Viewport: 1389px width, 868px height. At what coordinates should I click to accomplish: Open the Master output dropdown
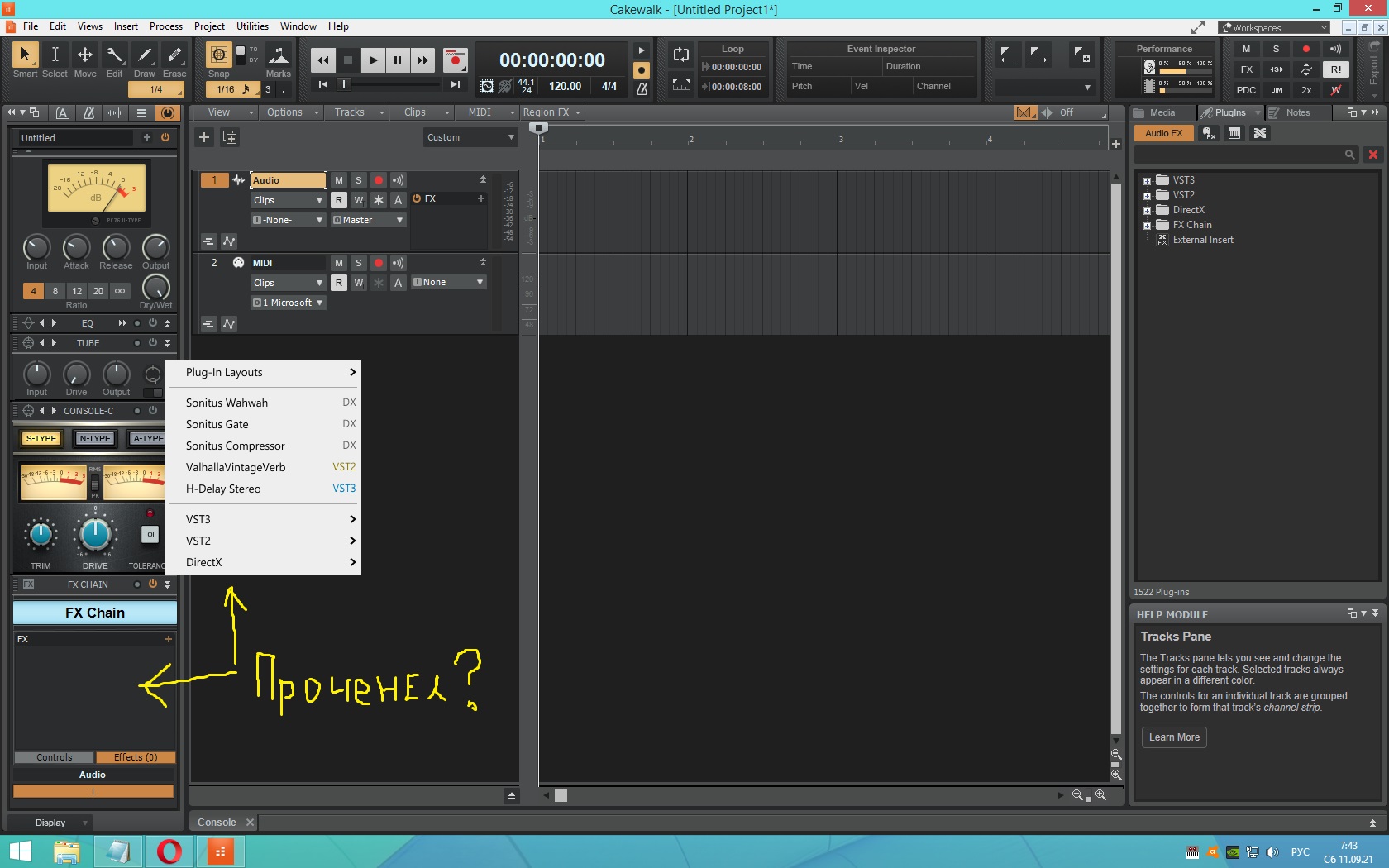(368, 220)
